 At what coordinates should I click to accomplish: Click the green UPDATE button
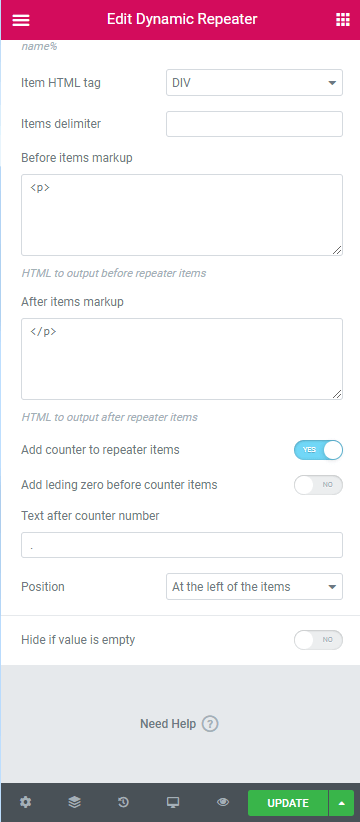tap(288, 803)
